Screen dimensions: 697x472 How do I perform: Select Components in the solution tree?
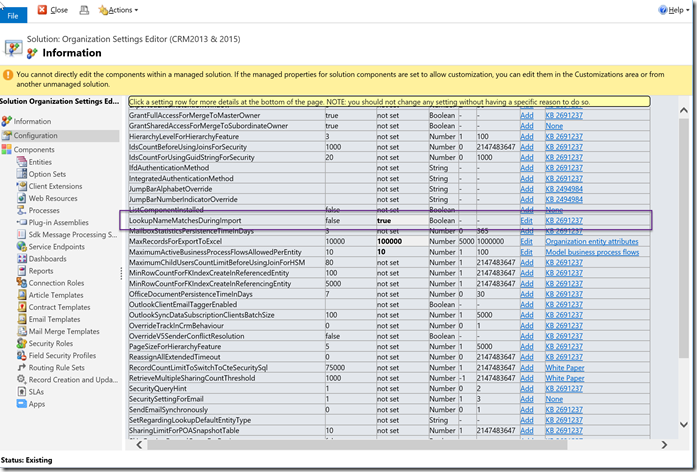pyautogui.click(x=34, y=150)
